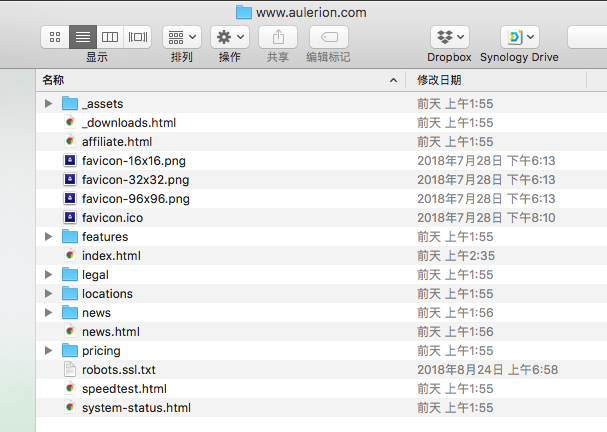Open the Synology Drive toolbar menu
Viewport: 607px width, 432px height.
tap(520, 37)
